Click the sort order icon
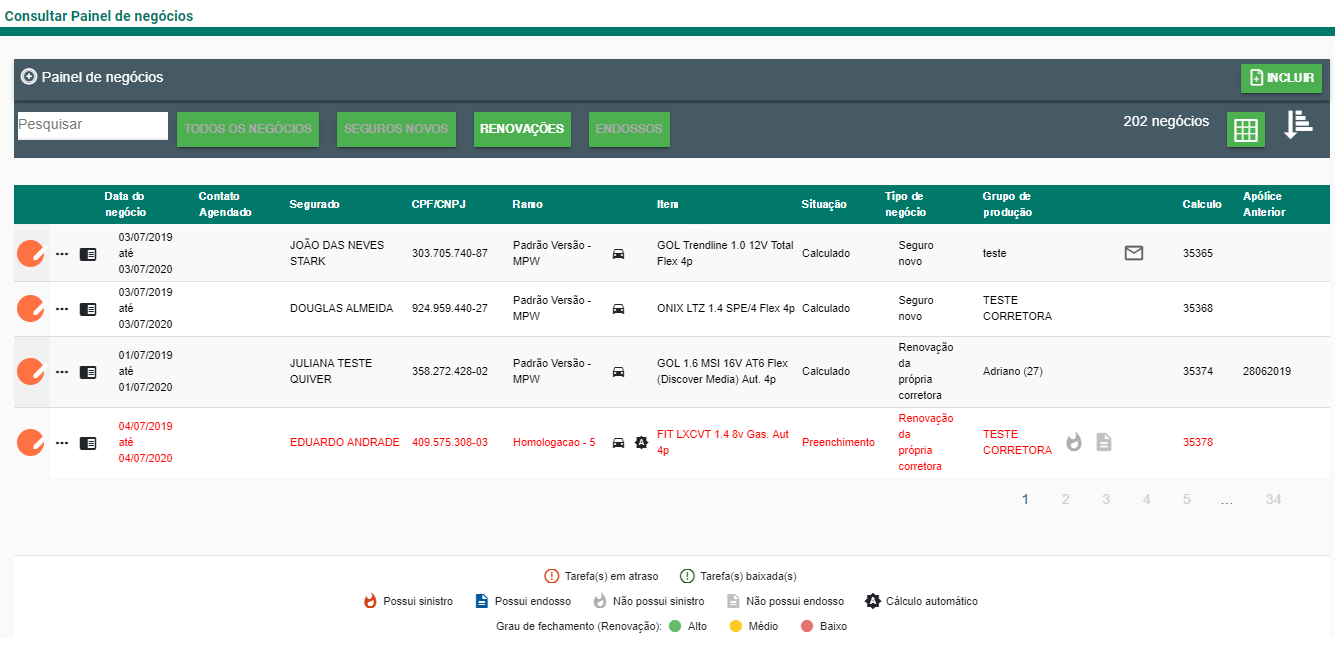The width and height of the screenshot is (1335, 647). [x=1297, y=125]
